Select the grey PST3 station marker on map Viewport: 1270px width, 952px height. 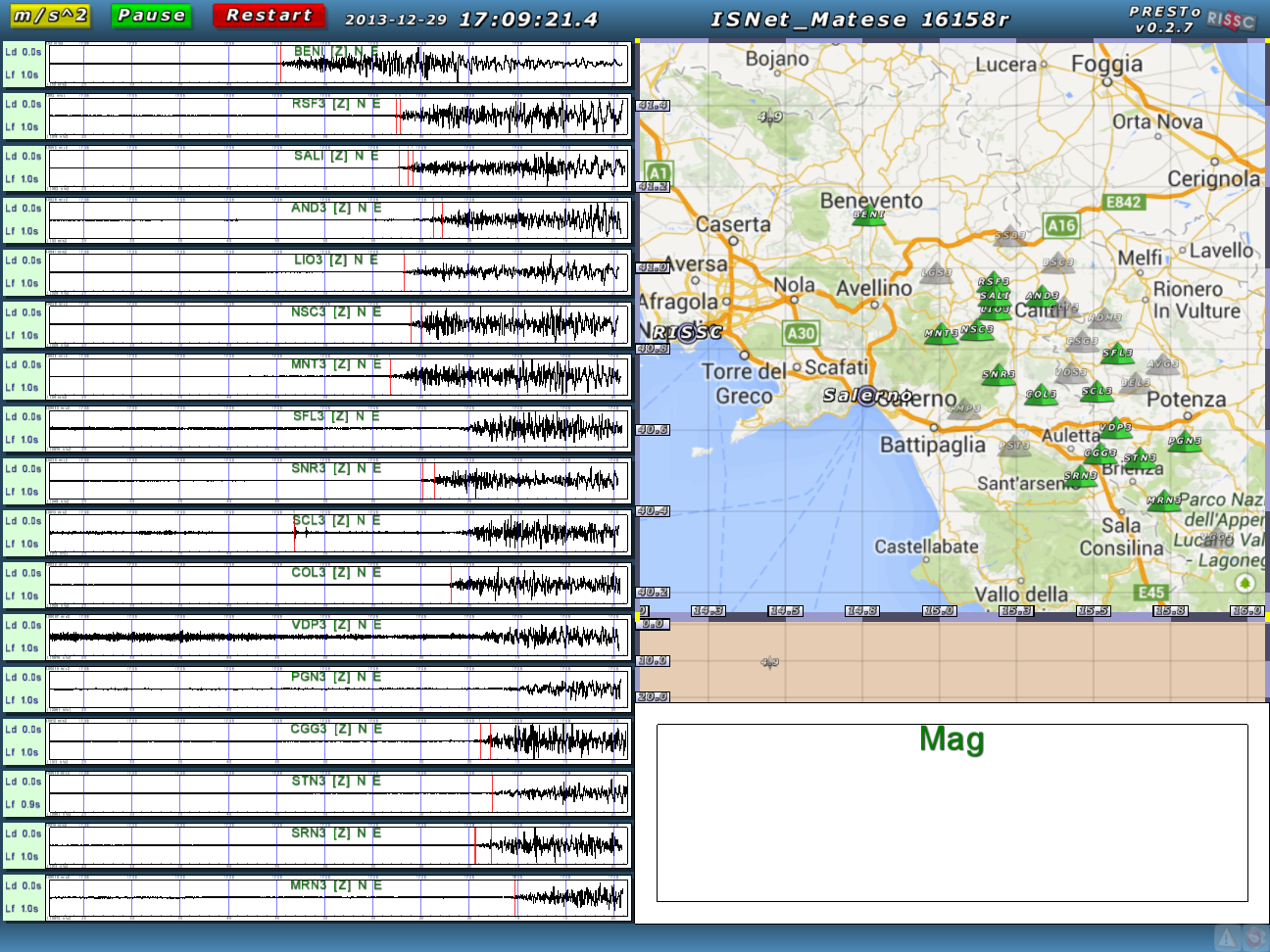(1014, 447)
